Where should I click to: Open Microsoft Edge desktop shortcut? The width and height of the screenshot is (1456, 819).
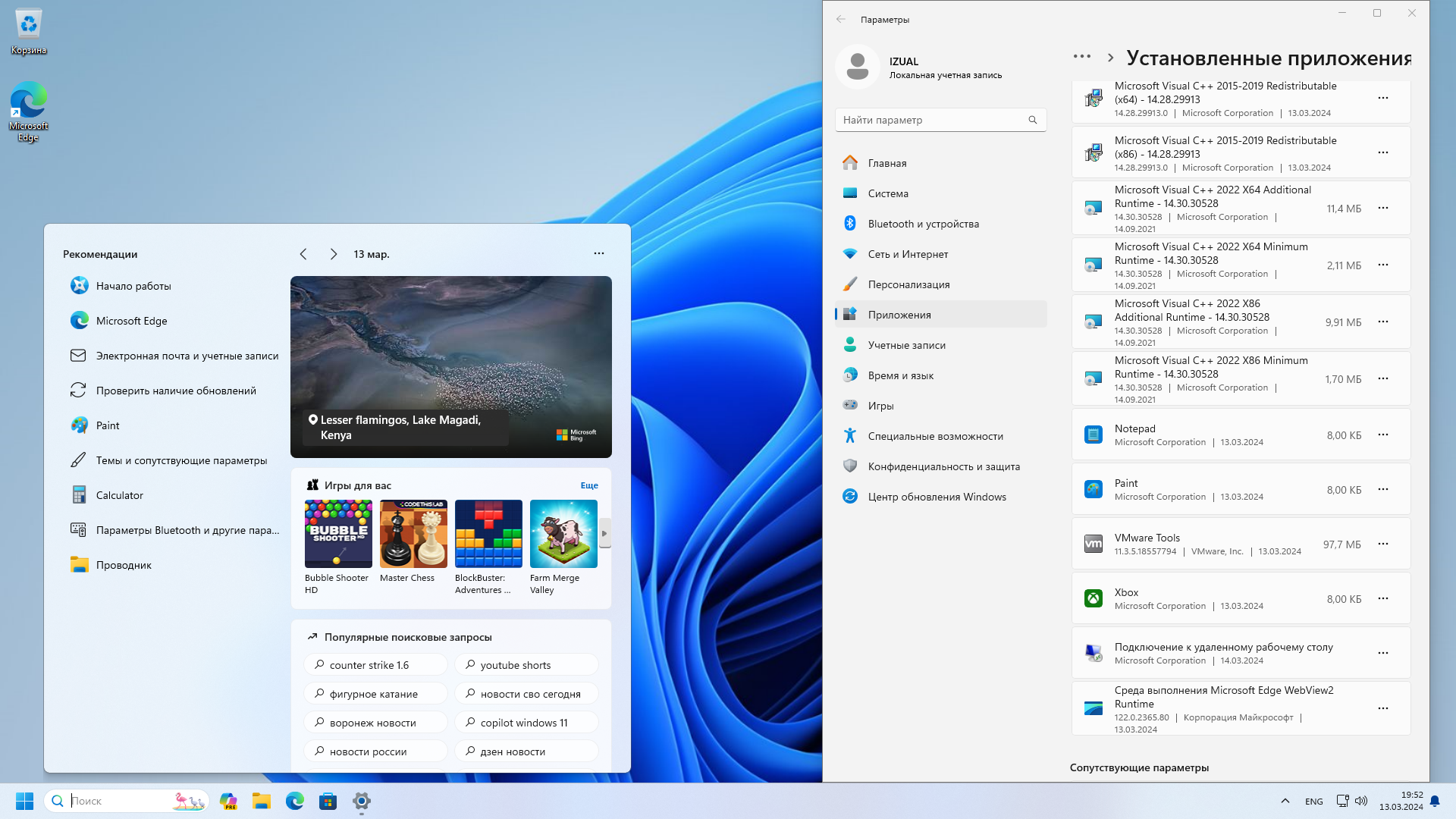click(x=29, y=111)
